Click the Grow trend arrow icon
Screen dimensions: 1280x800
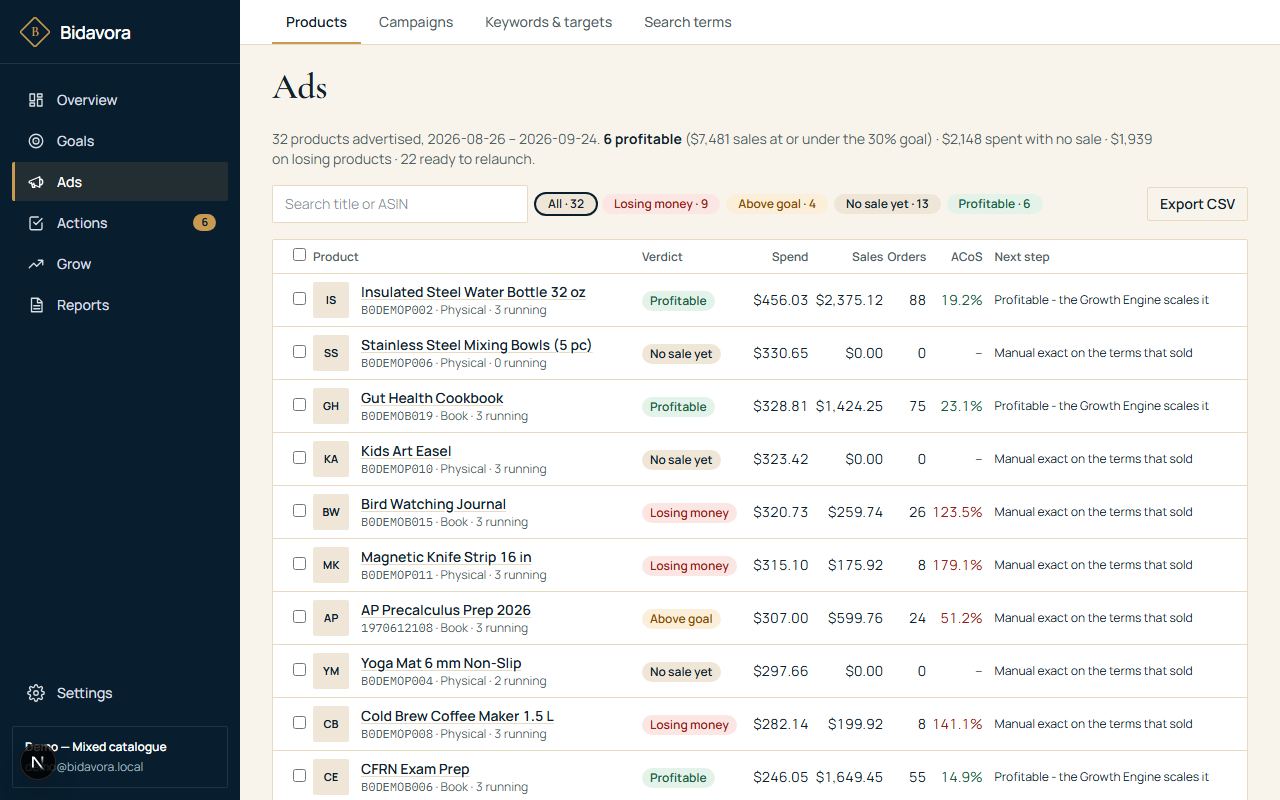[x=36, y=264]
